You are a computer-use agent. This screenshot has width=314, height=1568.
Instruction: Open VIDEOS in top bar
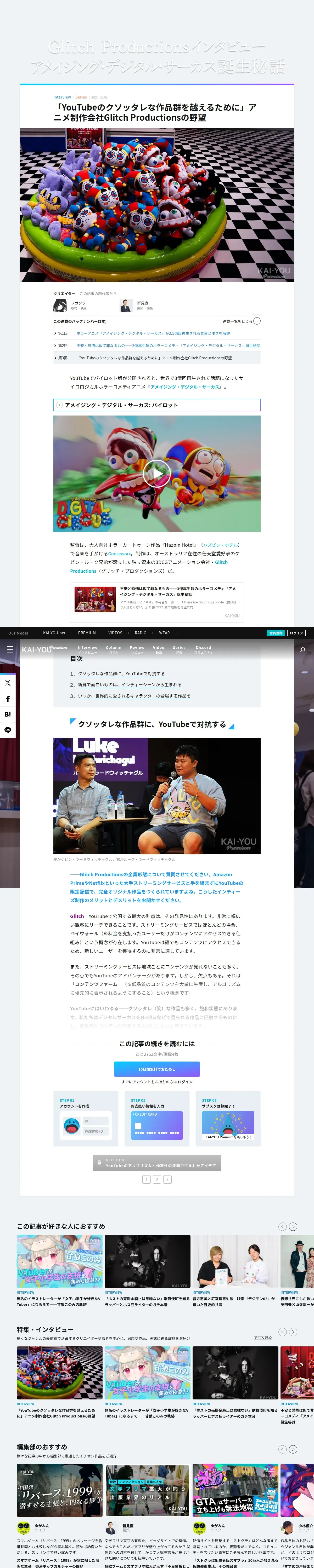pyautogui.click(x=115, y=633)
